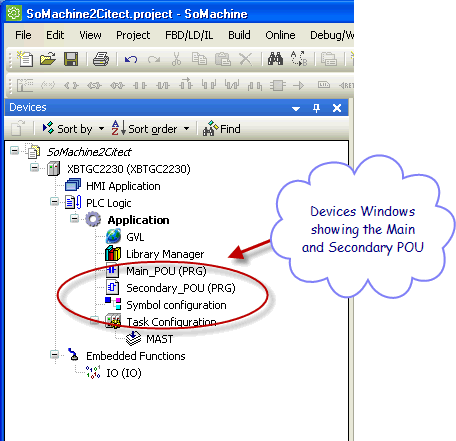The height and width of the screenshot is (441, 456).
Task: Click the IO binary digits icon
Action: pyautogui.click(x=93, y=372)
